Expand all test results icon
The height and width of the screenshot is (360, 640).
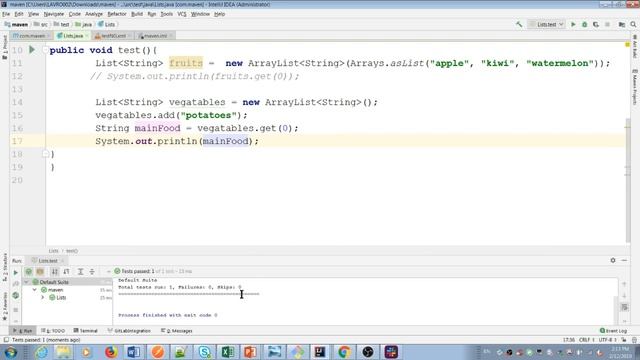coord(80,271)
